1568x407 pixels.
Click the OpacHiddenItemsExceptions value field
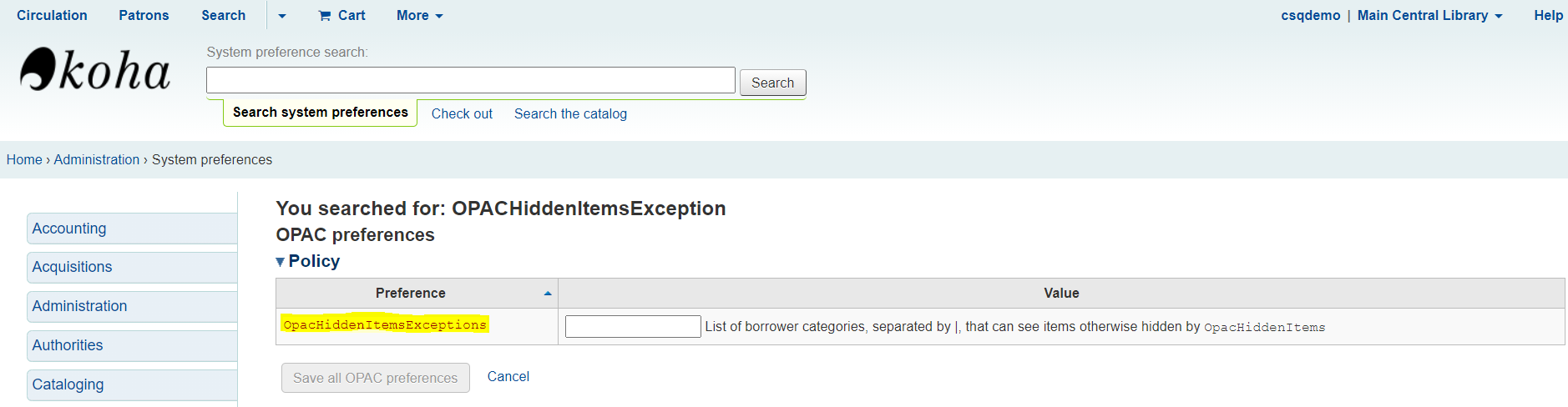click(633, 327)
